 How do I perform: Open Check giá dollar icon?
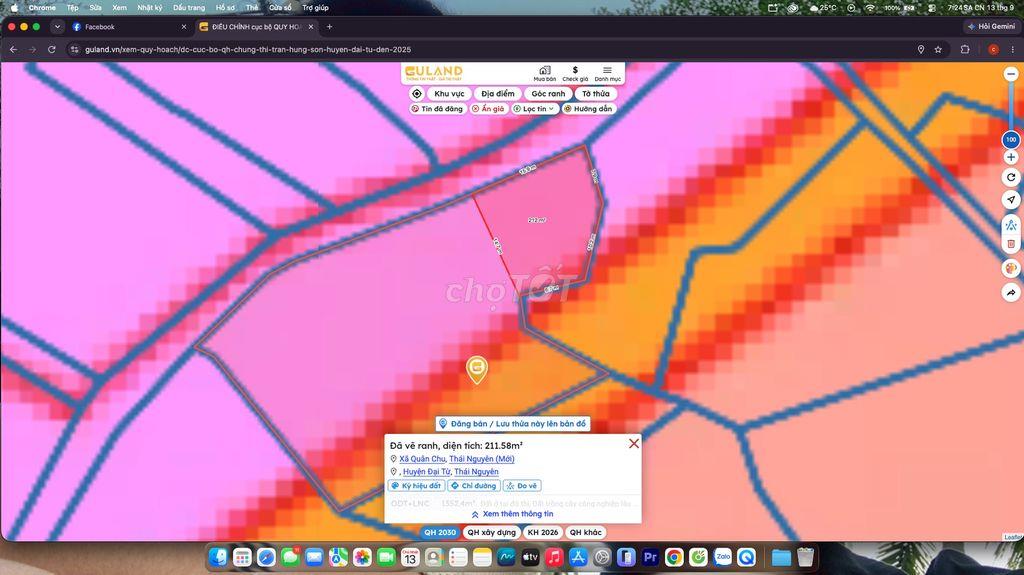pyautogui.click(x=575, y=73)
